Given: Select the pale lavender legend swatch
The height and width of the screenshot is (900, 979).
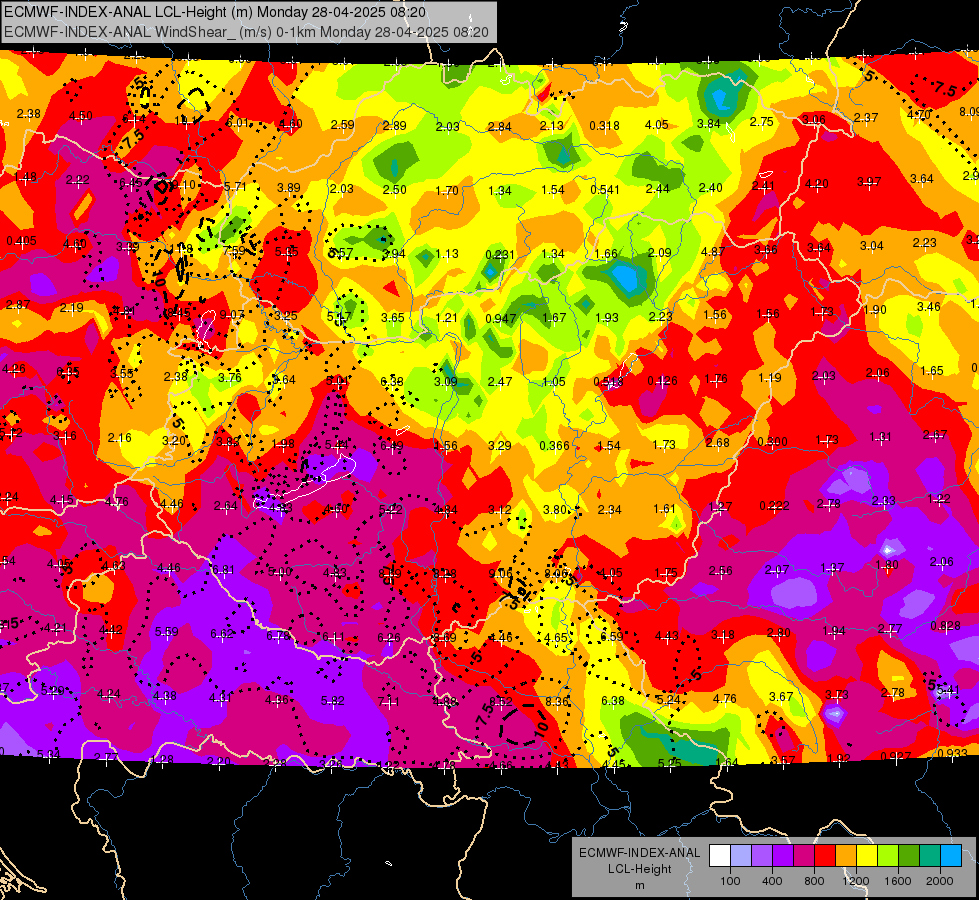Looking at the screenshot, I should (740, 855).
